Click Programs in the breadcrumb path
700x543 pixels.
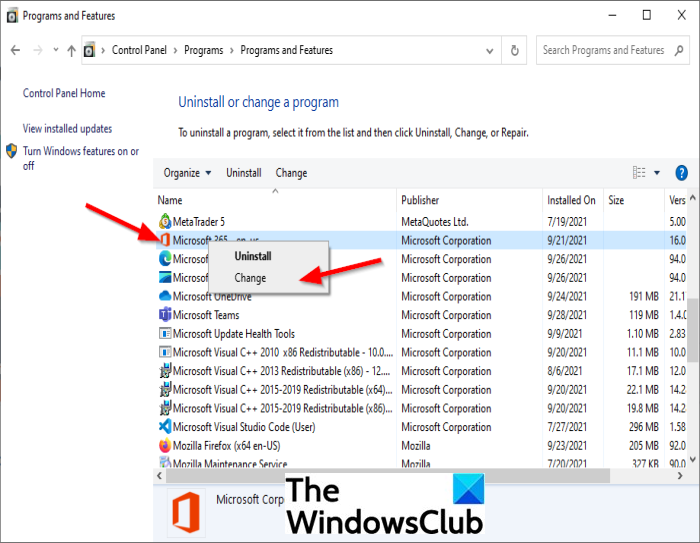[204, 50]
